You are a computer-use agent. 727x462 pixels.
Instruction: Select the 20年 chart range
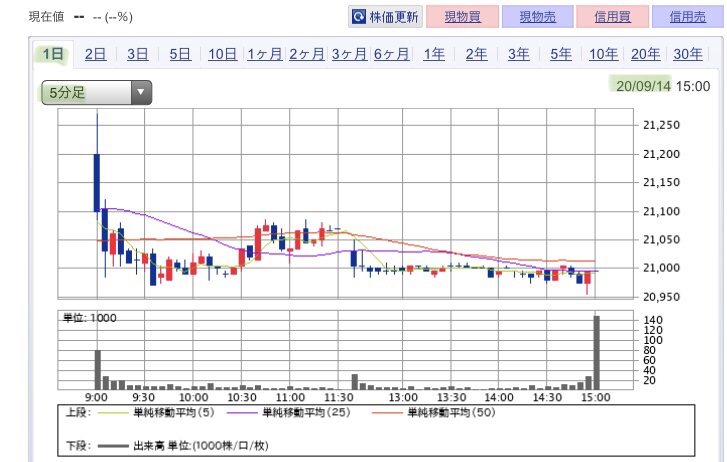coord(645,54)
